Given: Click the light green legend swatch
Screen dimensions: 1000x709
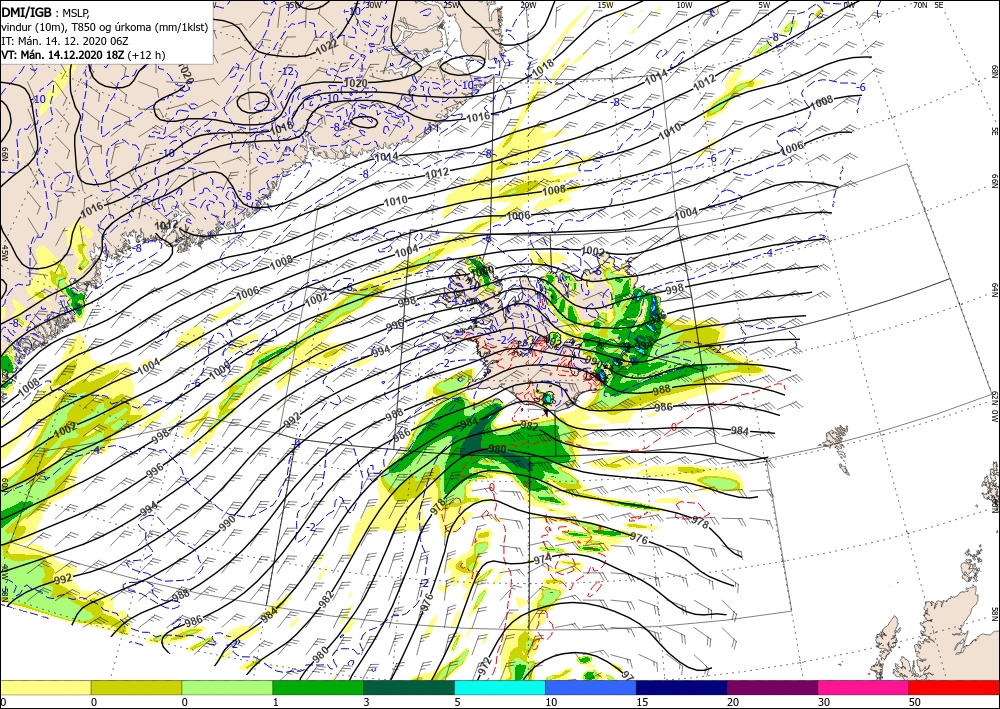Looking at the screenshot, I should point(227,687).
